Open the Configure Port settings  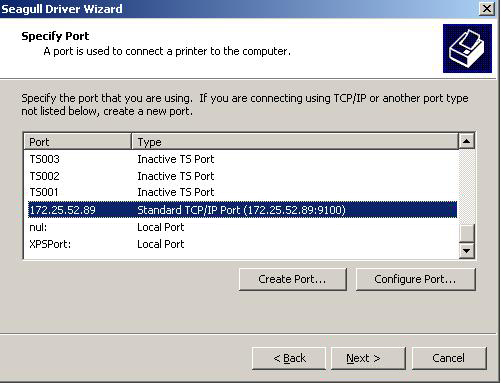415,279
